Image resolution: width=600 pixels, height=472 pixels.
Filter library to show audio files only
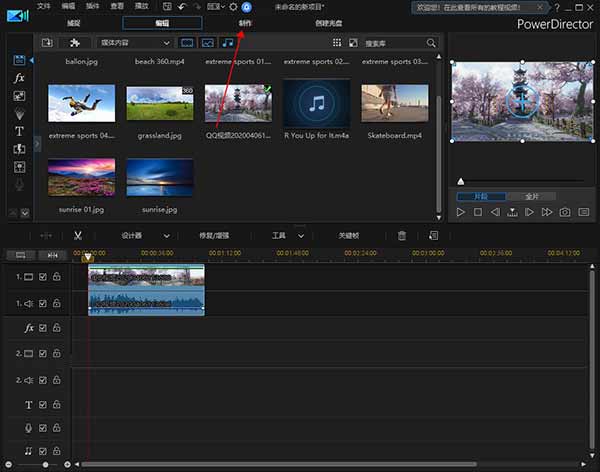pyautogui.click(x=229, y=43)
